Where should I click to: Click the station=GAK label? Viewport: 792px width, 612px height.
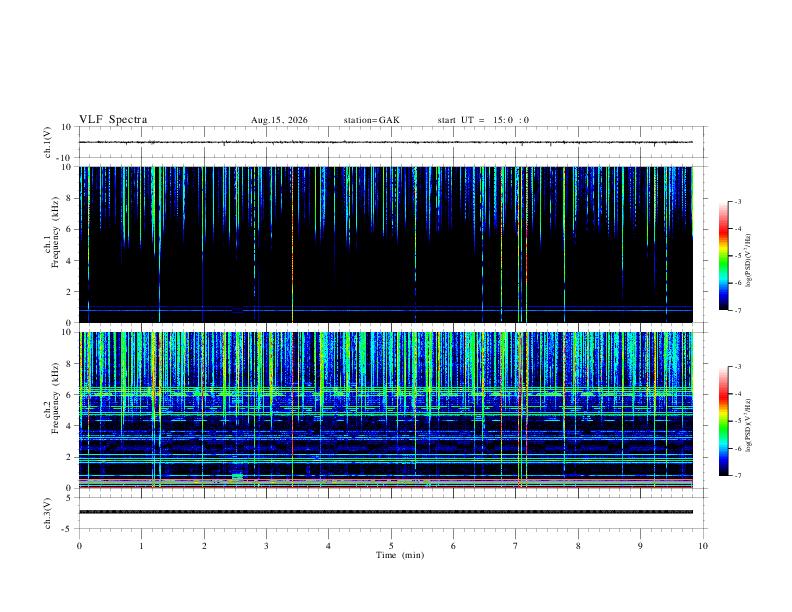pos(371,120)
